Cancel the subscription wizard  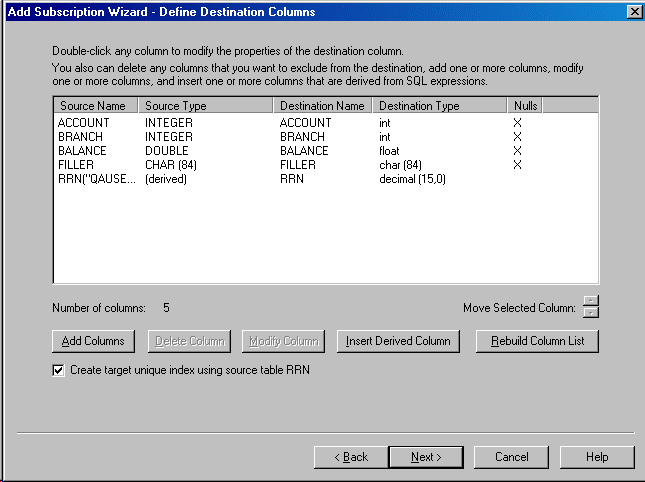(511, 457)
